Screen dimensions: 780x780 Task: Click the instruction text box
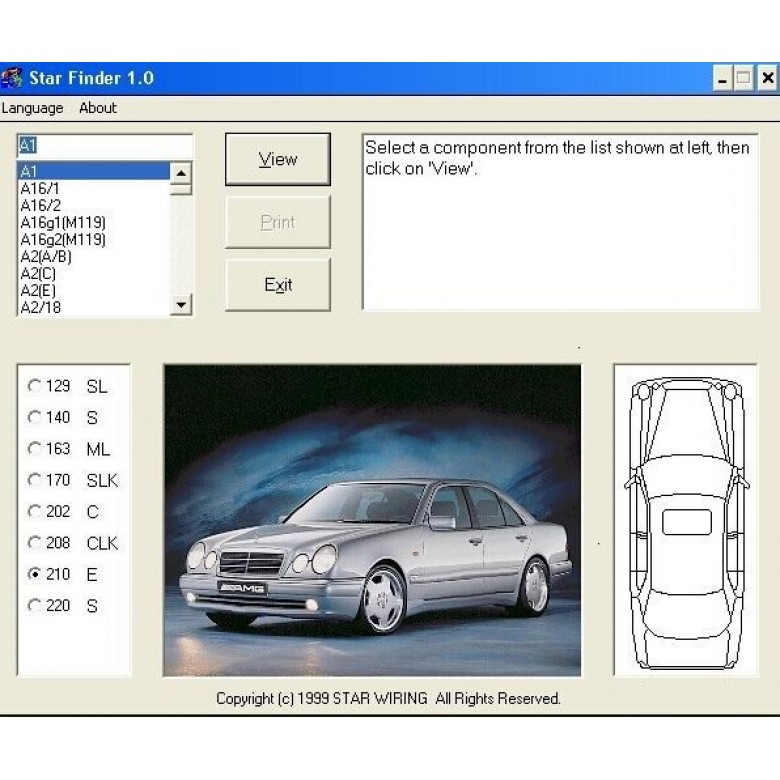tap(561, 222)
